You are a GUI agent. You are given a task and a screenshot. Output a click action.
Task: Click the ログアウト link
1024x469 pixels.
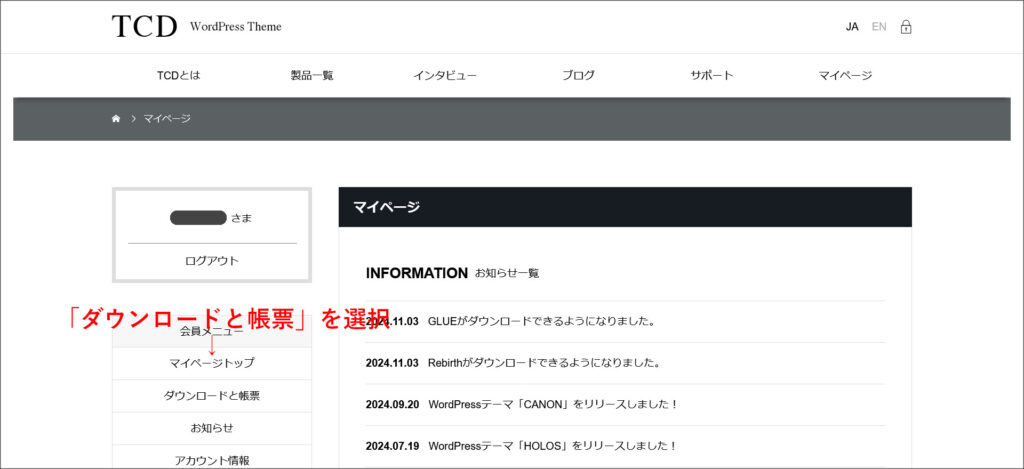click(x=212, y=261)
